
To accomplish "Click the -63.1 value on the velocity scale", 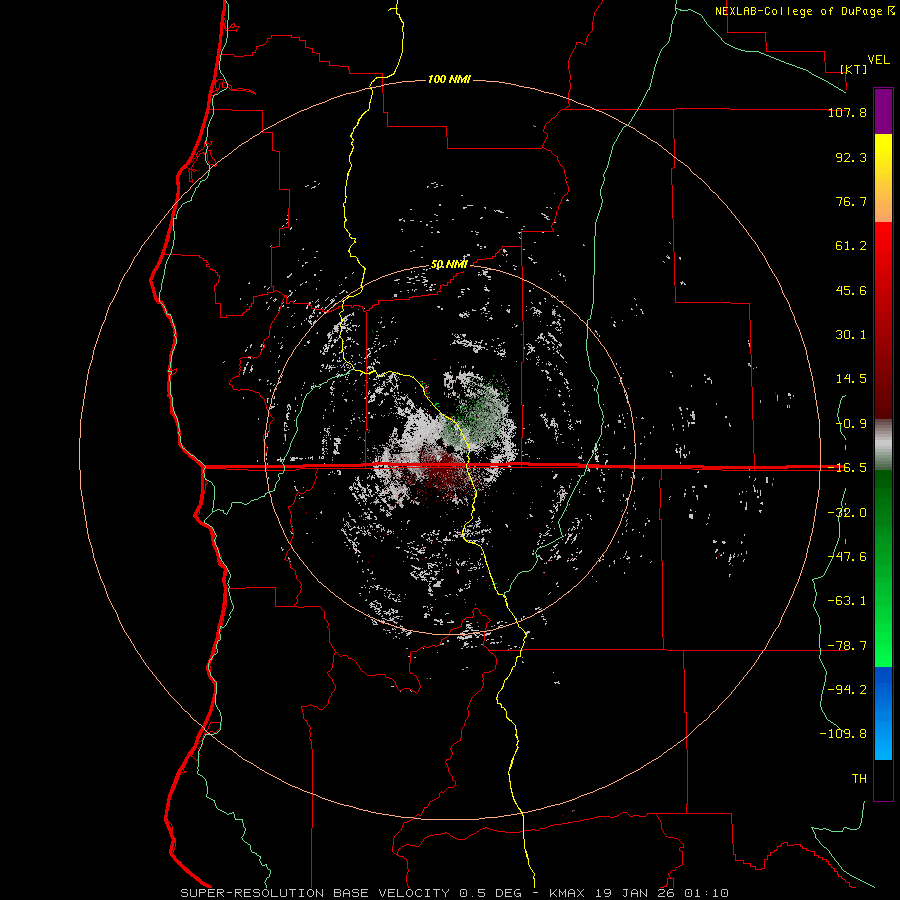I will [x=847, y=601].
